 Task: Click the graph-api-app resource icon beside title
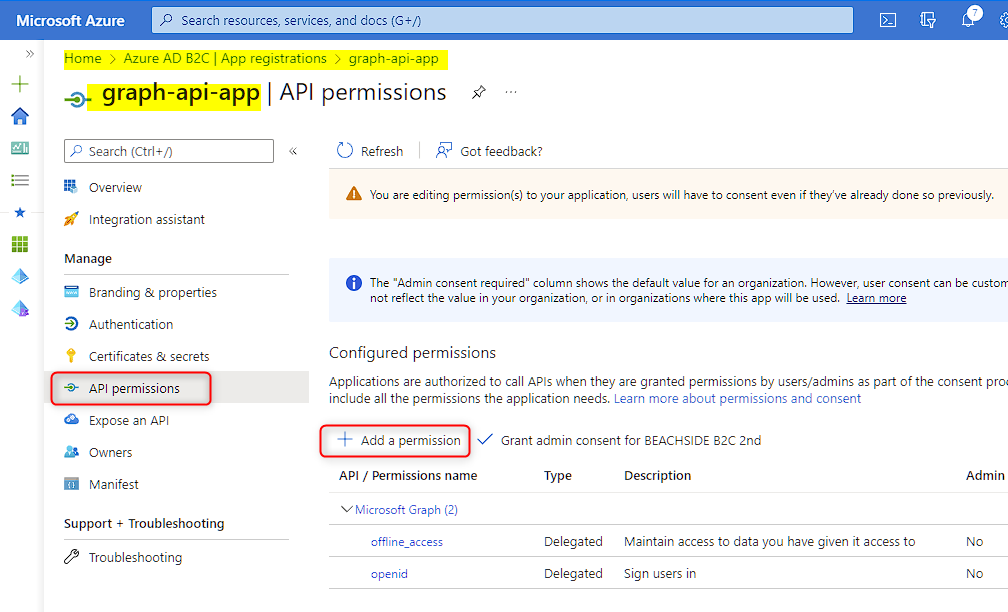tap(76, 99)
